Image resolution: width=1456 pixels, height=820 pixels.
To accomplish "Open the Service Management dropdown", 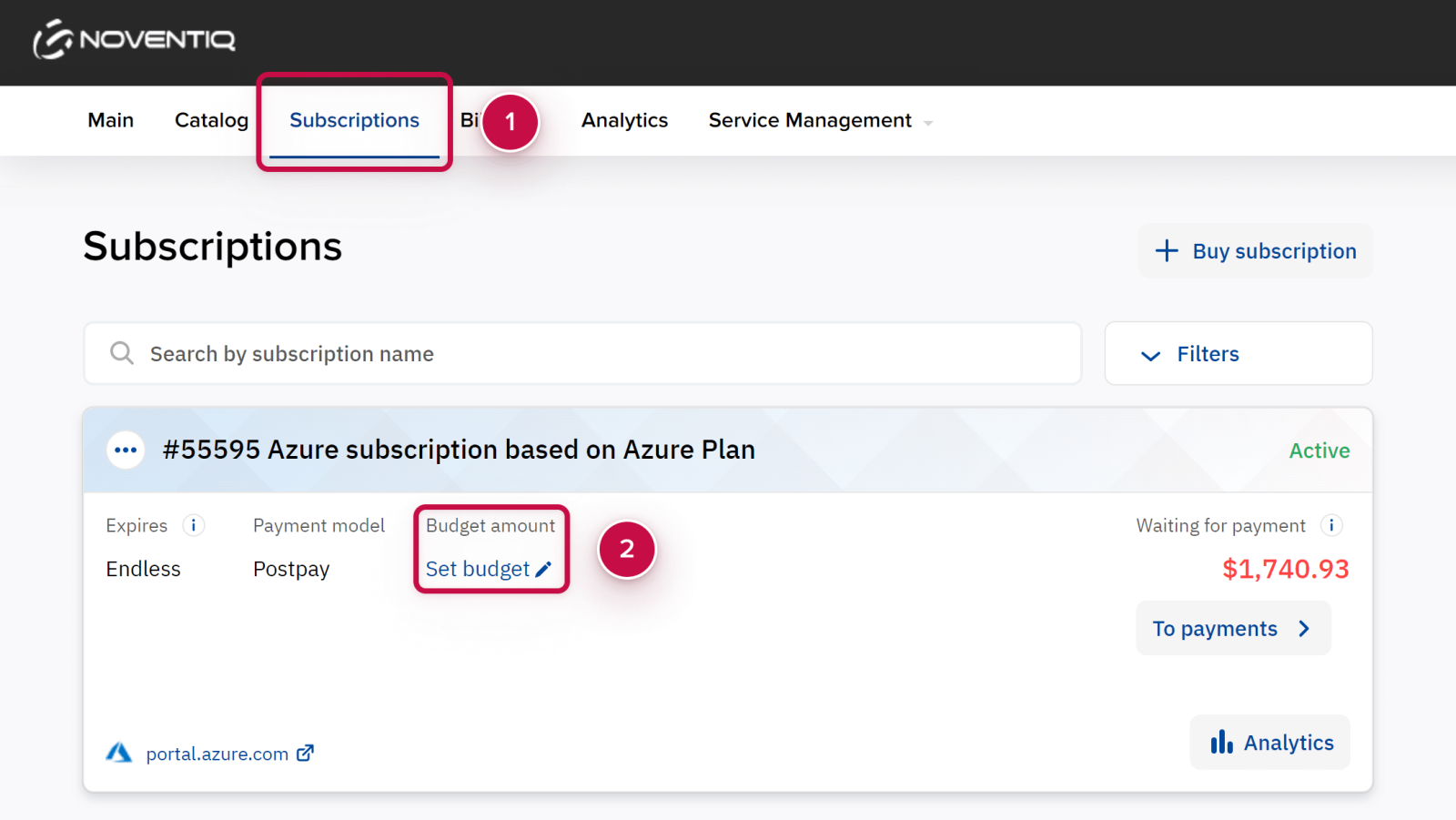I will pos(820,121).
